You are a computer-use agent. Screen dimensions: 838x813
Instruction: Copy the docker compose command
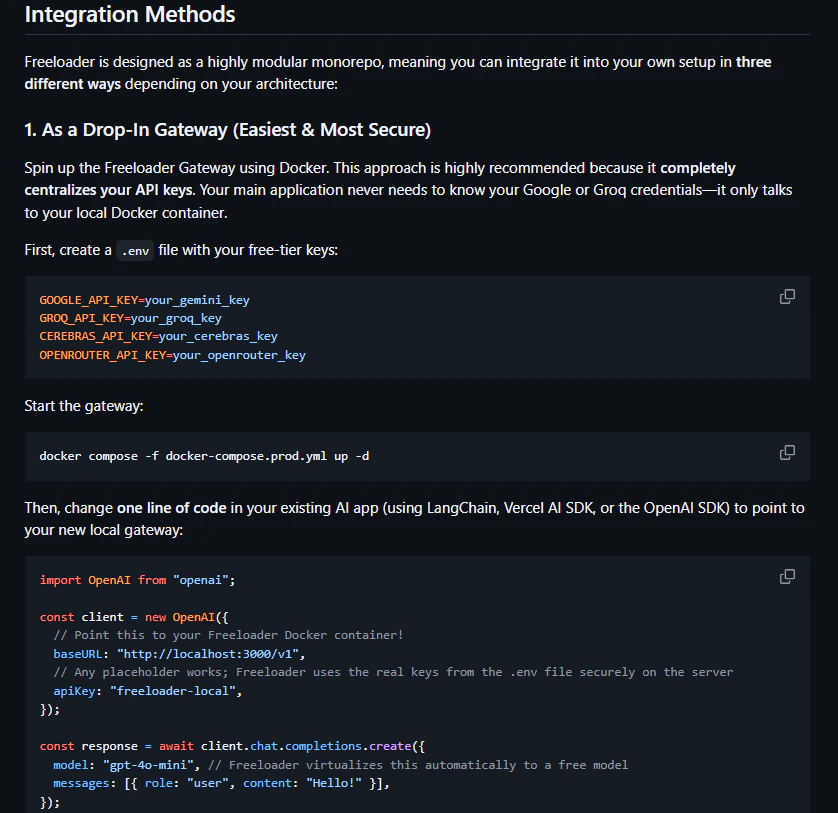click(787, 453)
